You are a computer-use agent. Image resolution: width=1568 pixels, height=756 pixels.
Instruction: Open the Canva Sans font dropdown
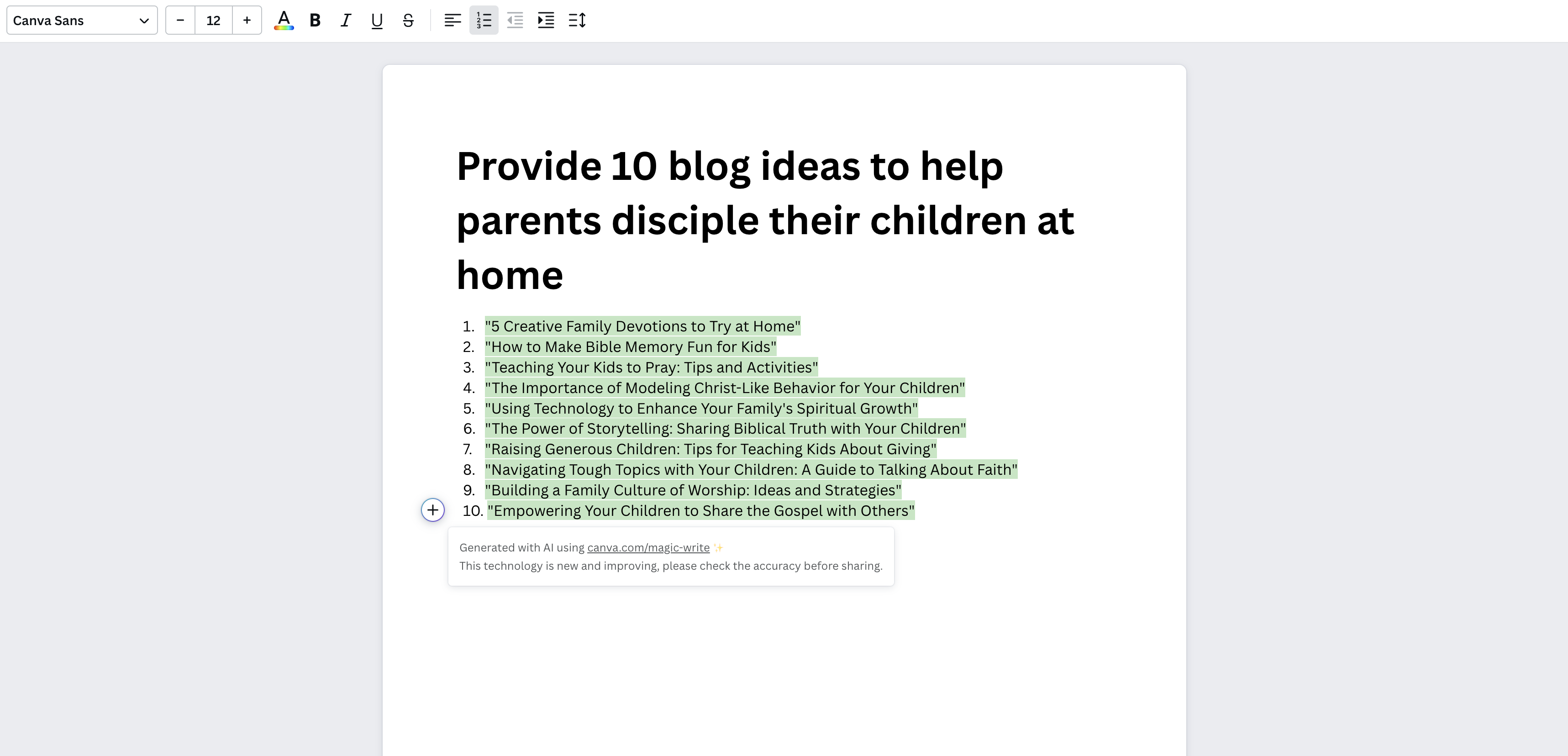pos(82,20)
